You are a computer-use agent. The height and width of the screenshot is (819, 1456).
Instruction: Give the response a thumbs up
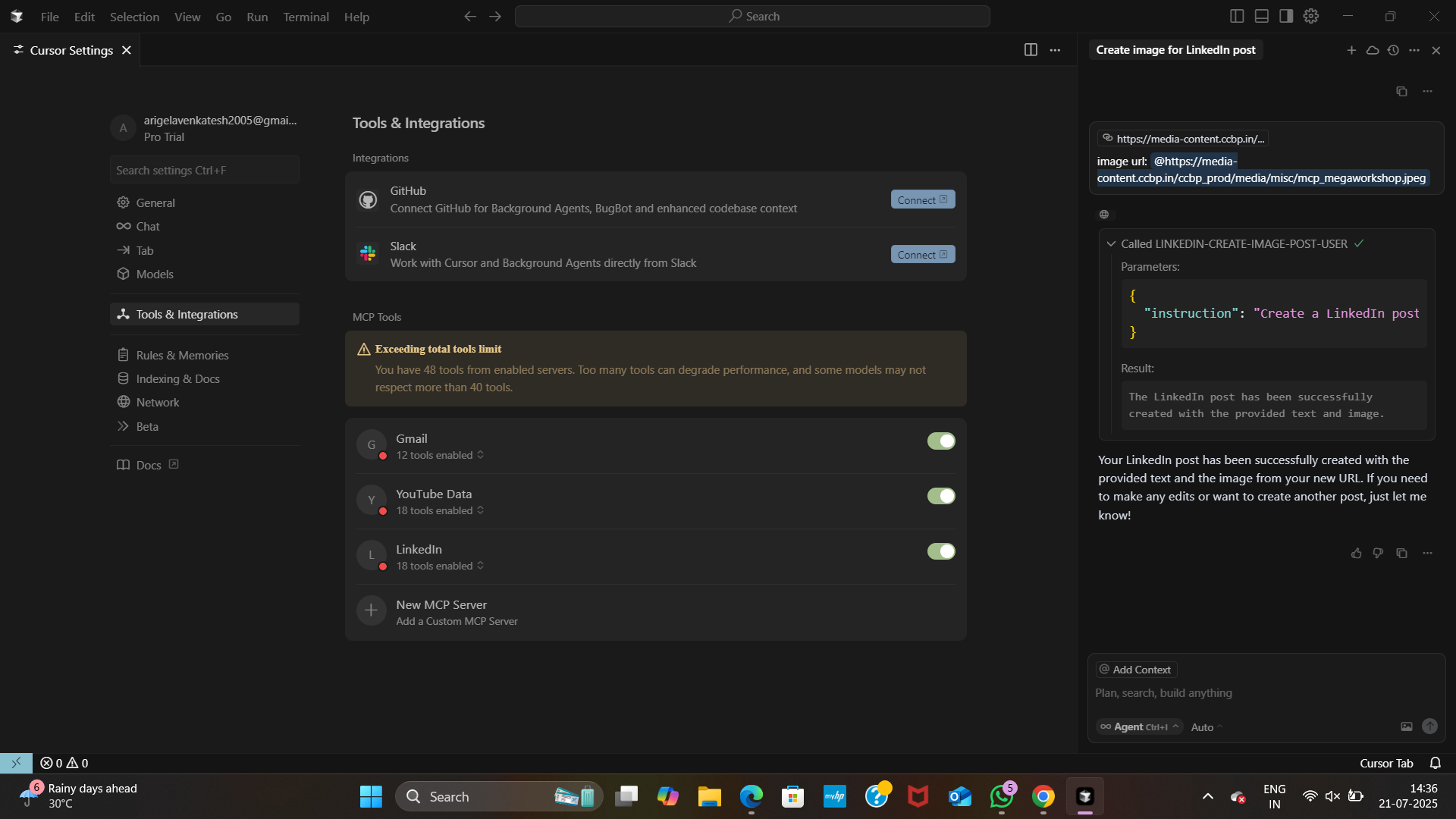pyautogui.click(x=1356, y=553)
